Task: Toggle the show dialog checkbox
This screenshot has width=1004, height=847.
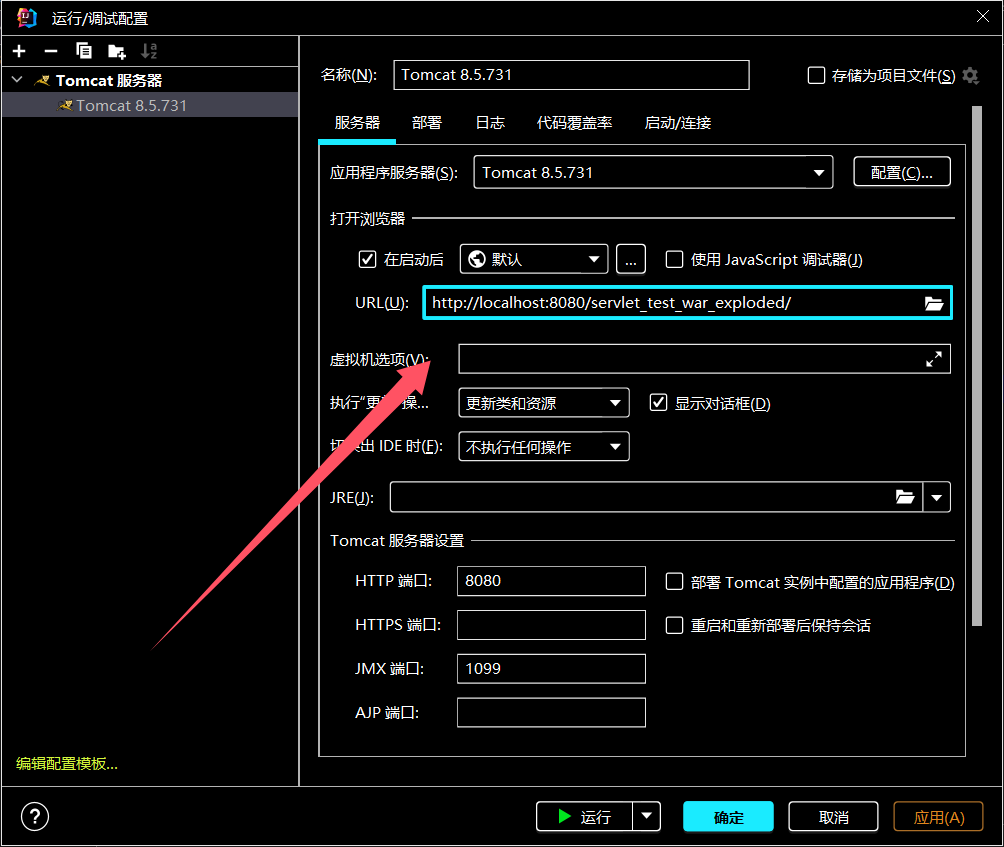Action: (658, 403)
